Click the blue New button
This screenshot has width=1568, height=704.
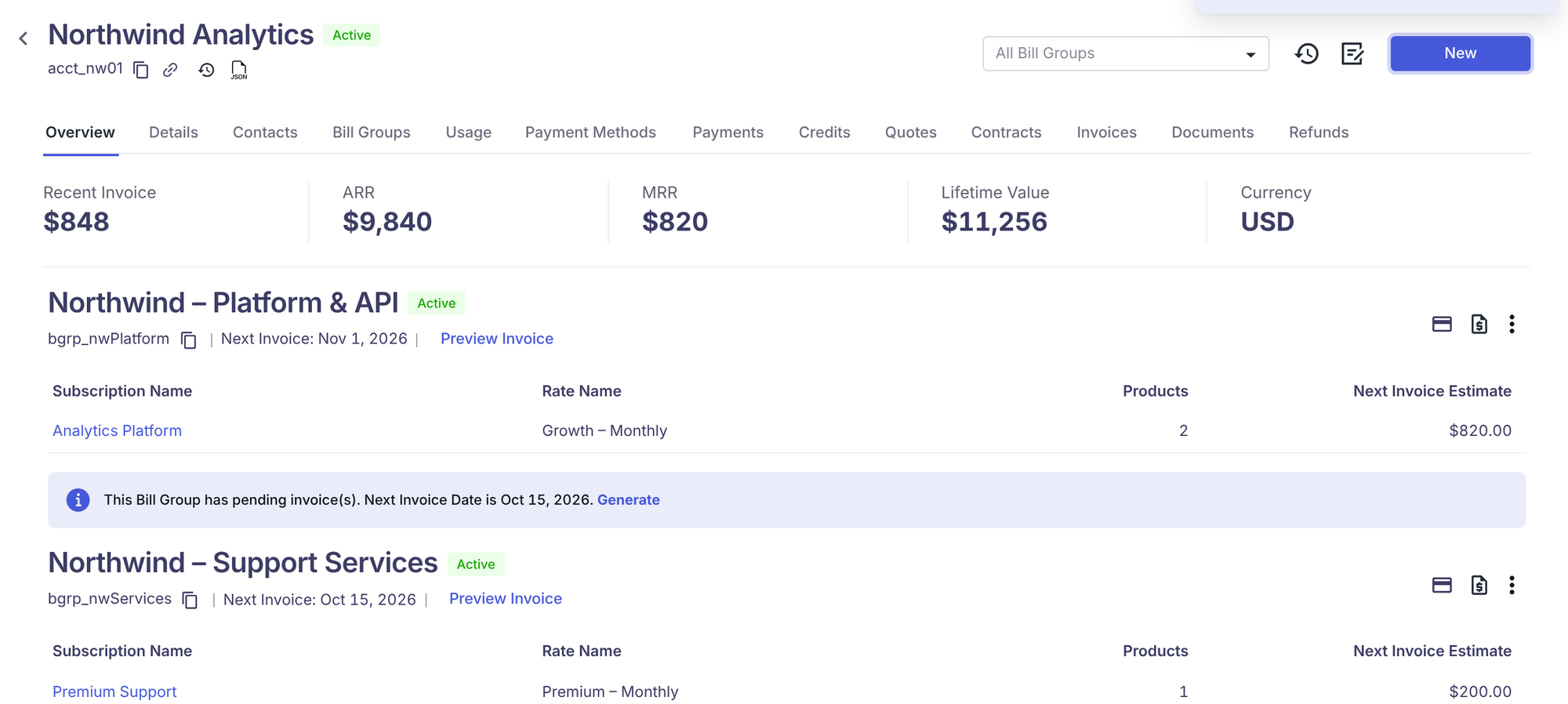1461,53
